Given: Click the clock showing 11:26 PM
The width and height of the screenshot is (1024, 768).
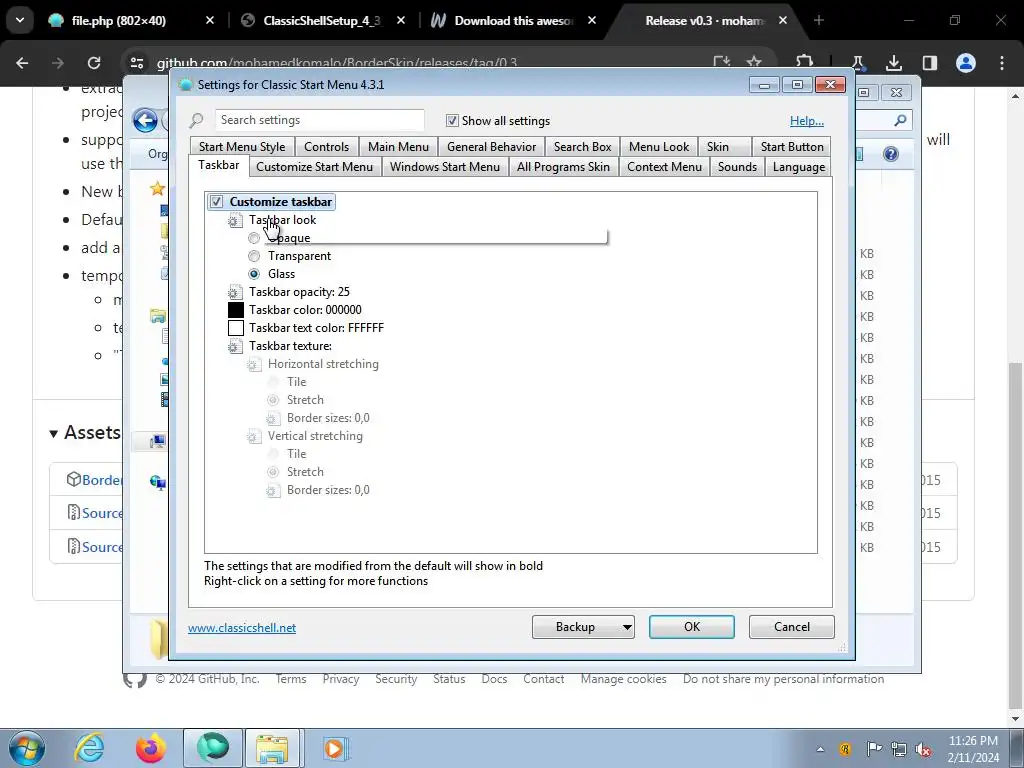Looking at the screenshot, I should tap(973, 741).
